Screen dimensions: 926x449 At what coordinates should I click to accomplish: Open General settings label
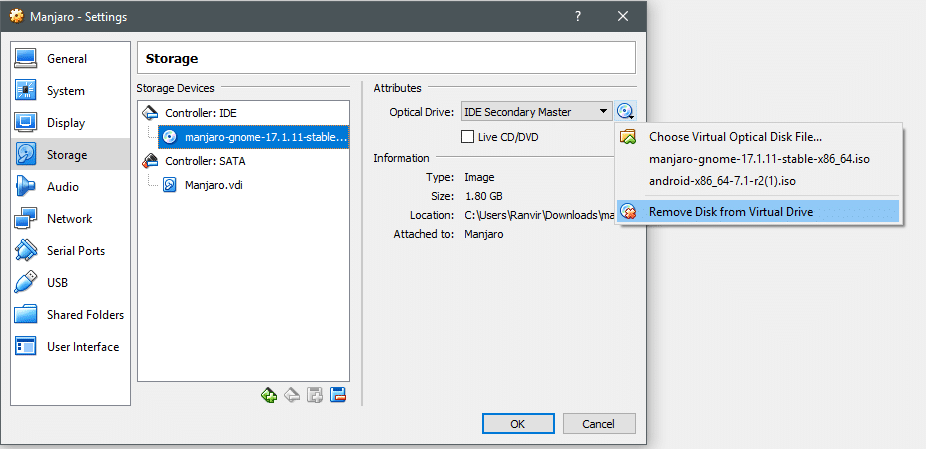tap(67, 58)
